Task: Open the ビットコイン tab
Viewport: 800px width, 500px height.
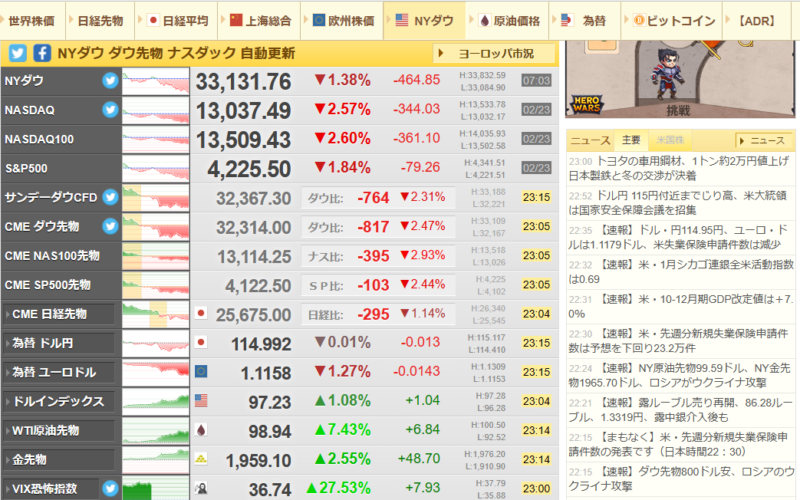Action: [x=672, y=21]
